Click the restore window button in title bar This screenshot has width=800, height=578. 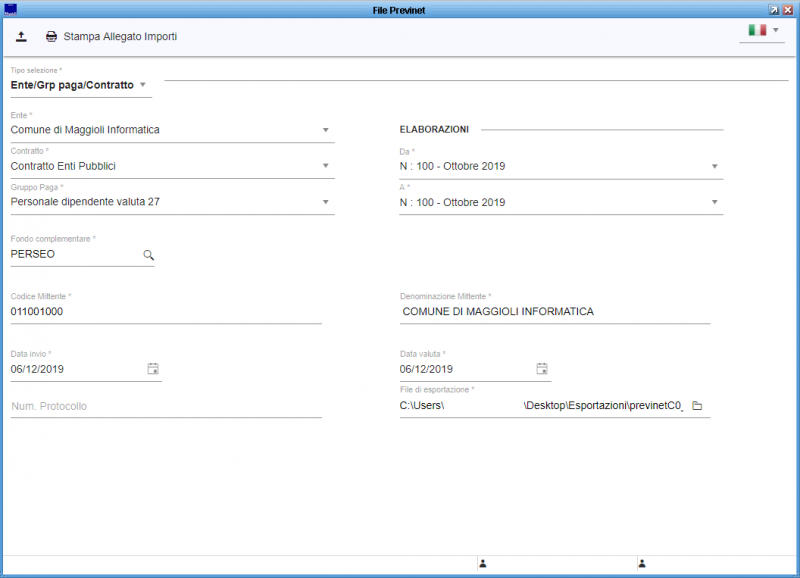(x=774, y=10)
